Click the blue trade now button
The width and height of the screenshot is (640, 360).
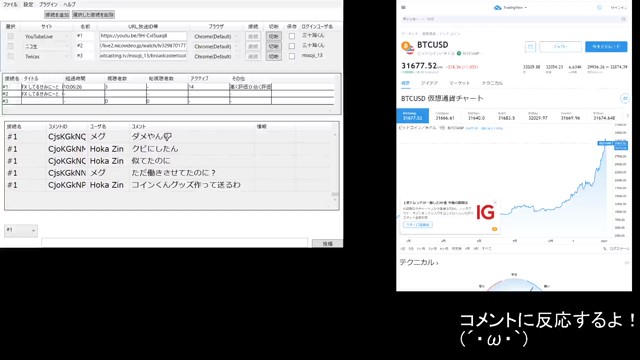(x=606, y=47)
